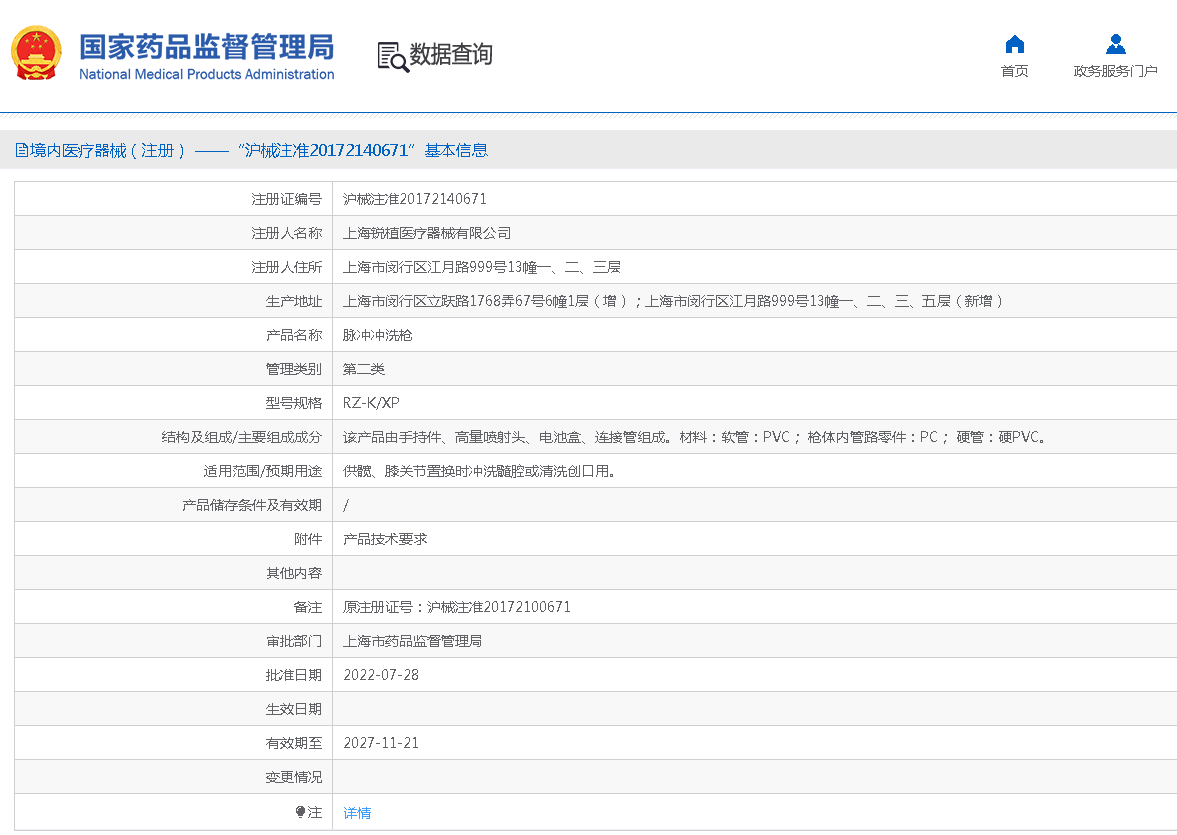This screenshot has width=1177, height=835.
Task: Click the 注册证编号 value 沪械注准20172140671
Action: (x=413, y=198)
